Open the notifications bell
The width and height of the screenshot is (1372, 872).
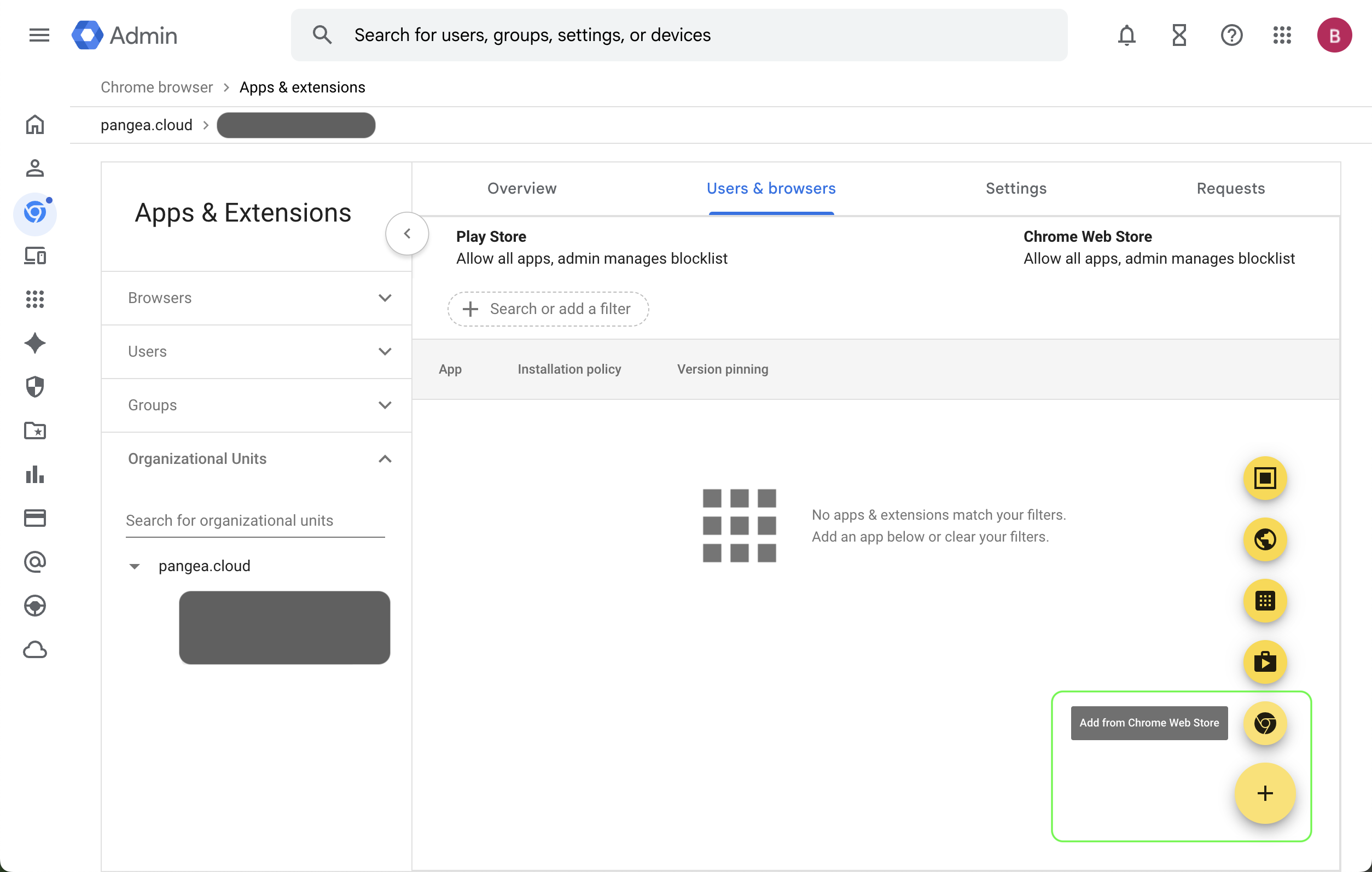pos(1126,36)
